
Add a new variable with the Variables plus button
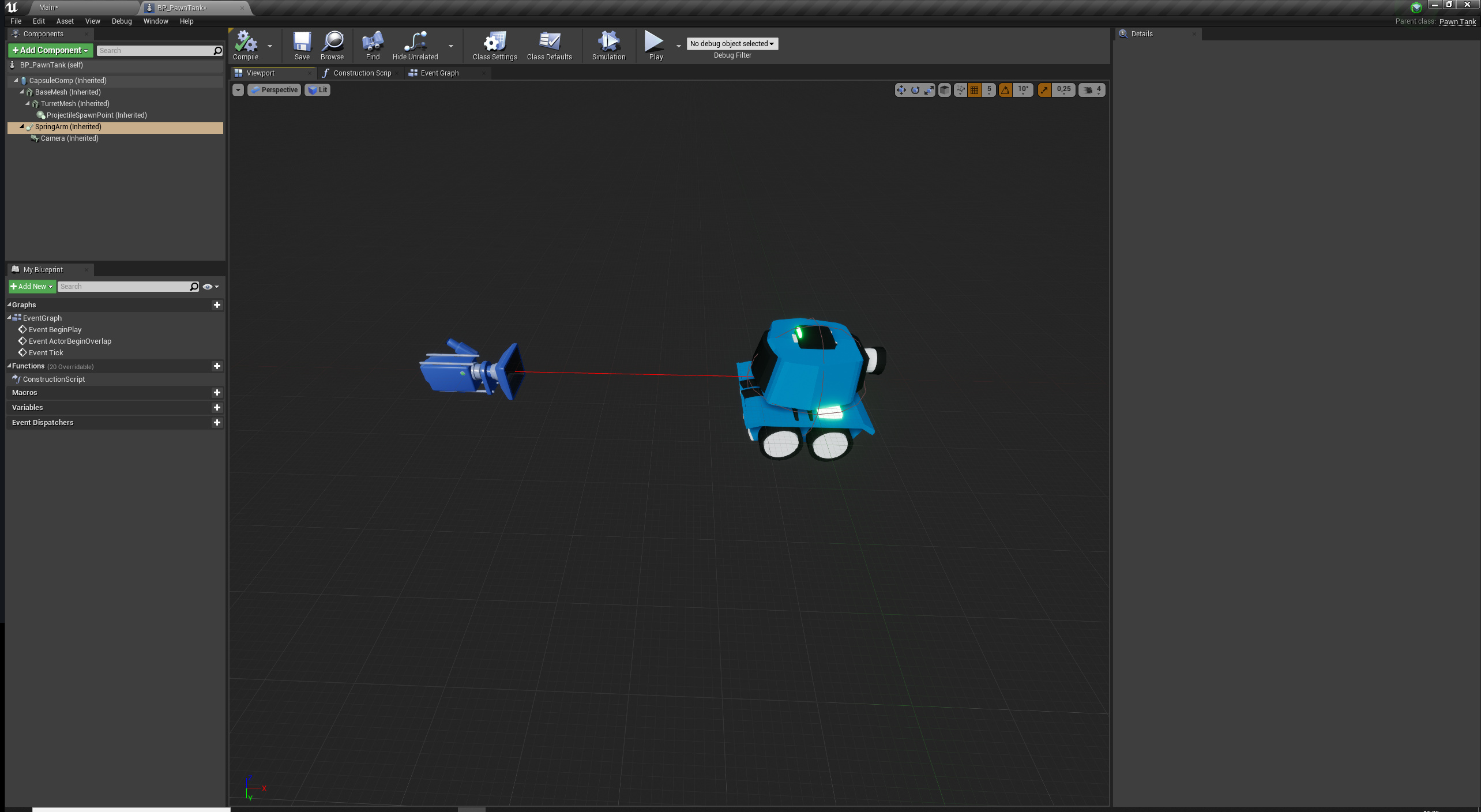(x=217, y=407)
